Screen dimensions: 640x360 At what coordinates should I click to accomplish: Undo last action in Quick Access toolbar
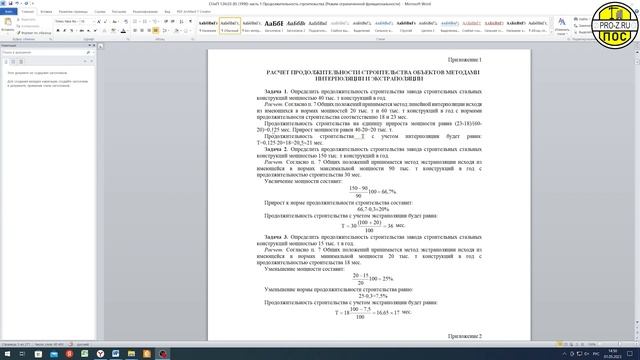(17, 3)
